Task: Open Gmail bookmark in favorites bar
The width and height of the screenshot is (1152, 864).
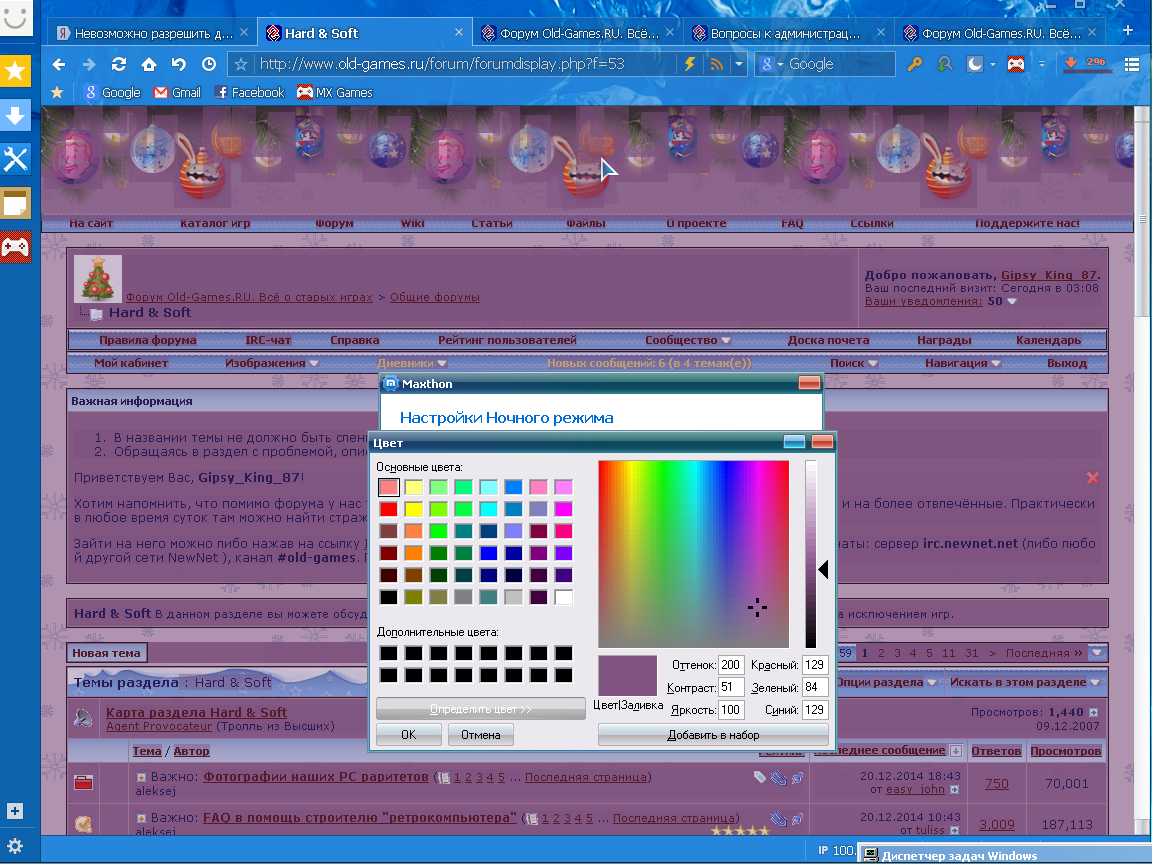Action: tap(177, 93)
